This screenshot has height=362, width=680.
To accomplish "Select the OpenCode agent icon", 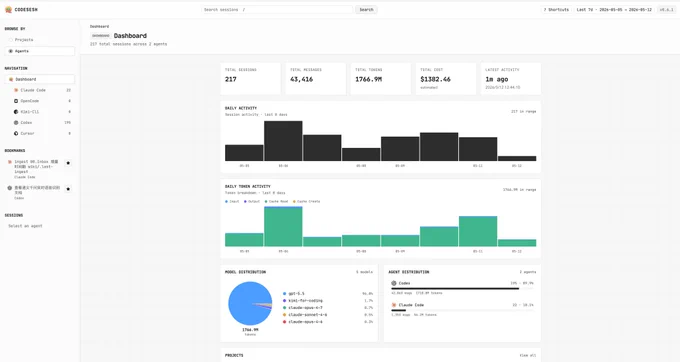I will [16, 101].
